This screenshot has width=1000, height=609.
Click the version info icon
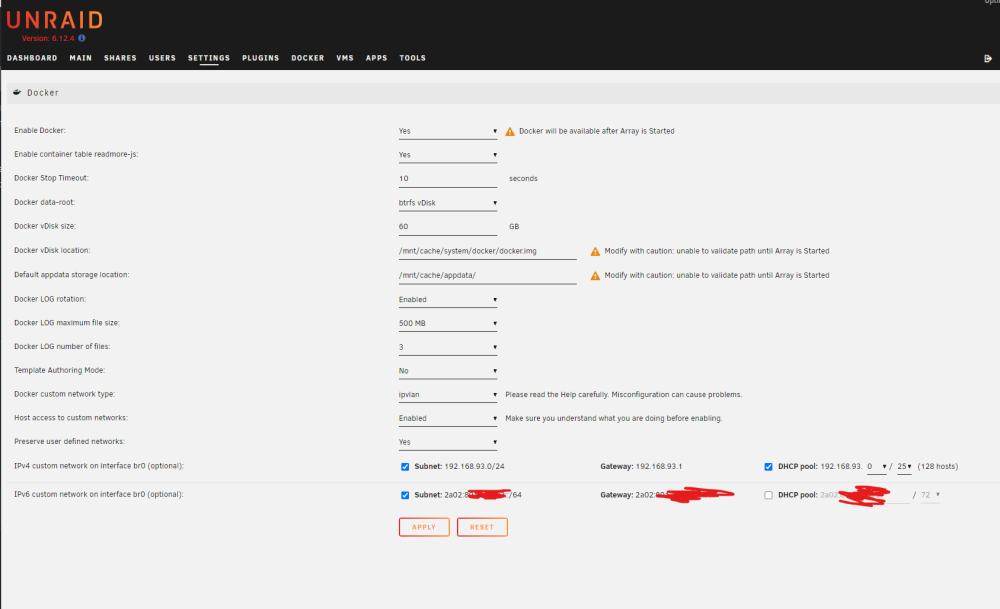point(82,38)
